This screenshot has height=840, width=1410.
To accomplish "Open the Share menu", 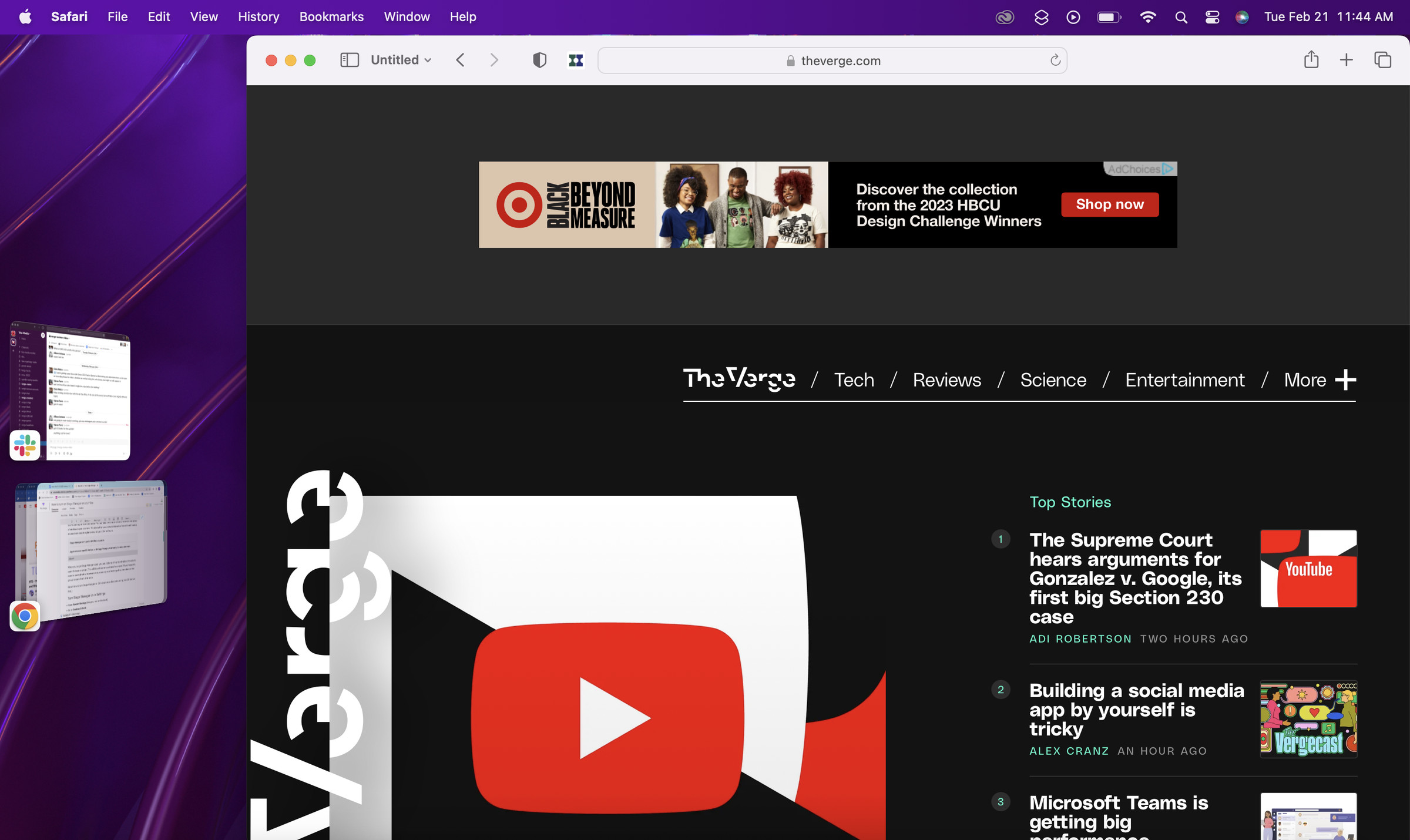I will coord(1311,59).
